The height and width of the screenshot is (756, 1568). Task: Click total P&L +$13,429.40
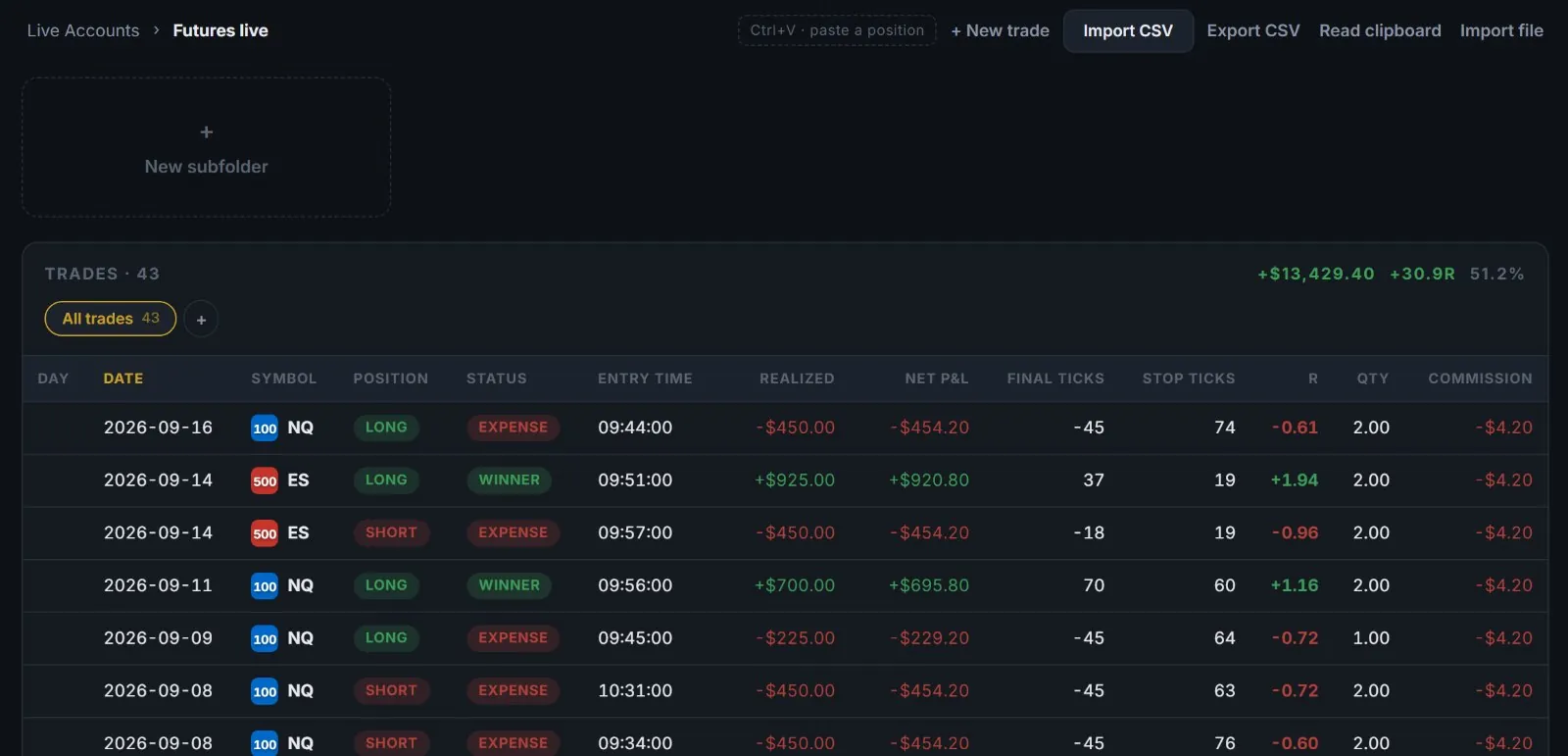click(x=1316, y=275)
